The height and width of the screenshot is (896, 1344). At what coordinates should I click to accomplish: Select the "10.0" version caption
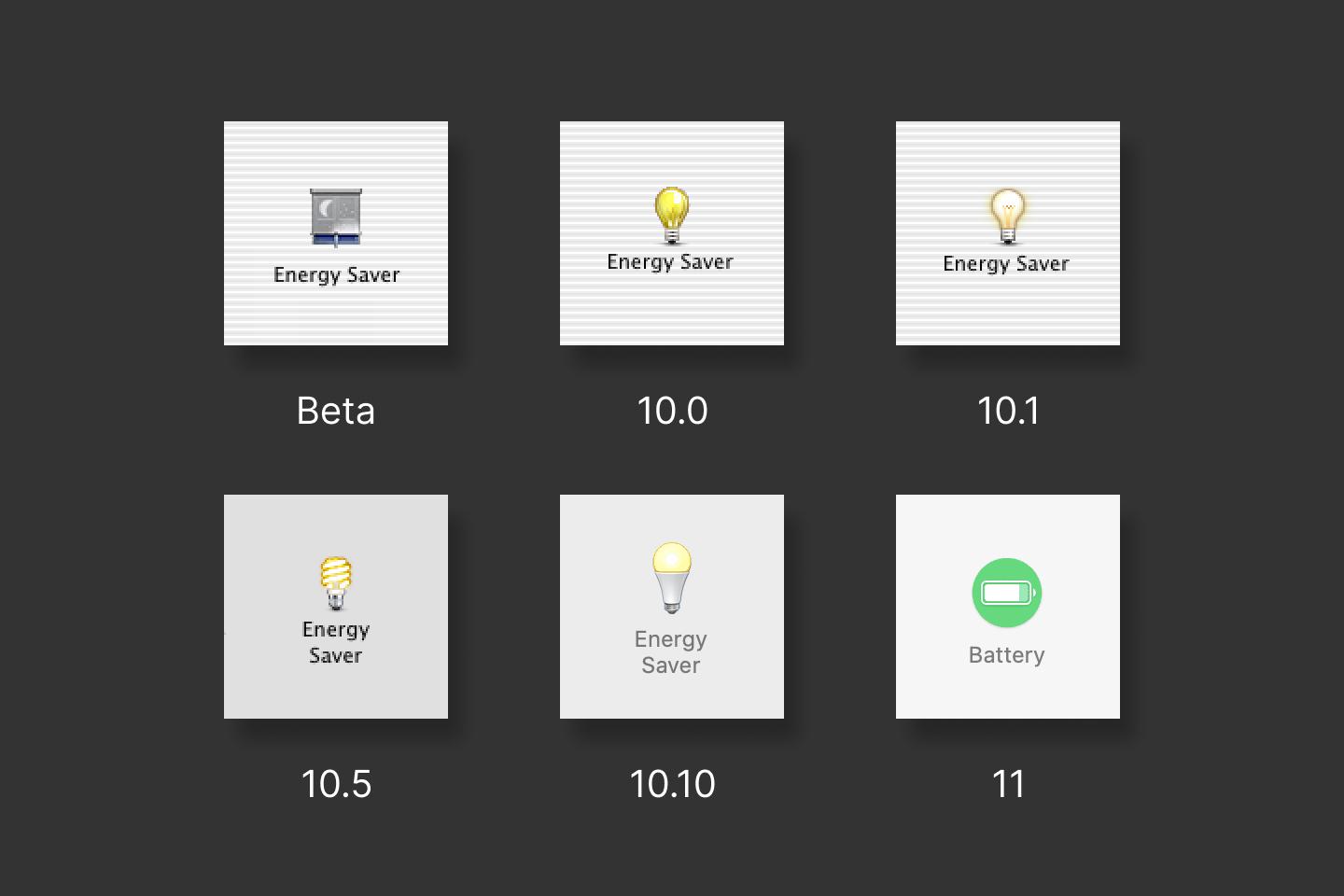point(672,411)
